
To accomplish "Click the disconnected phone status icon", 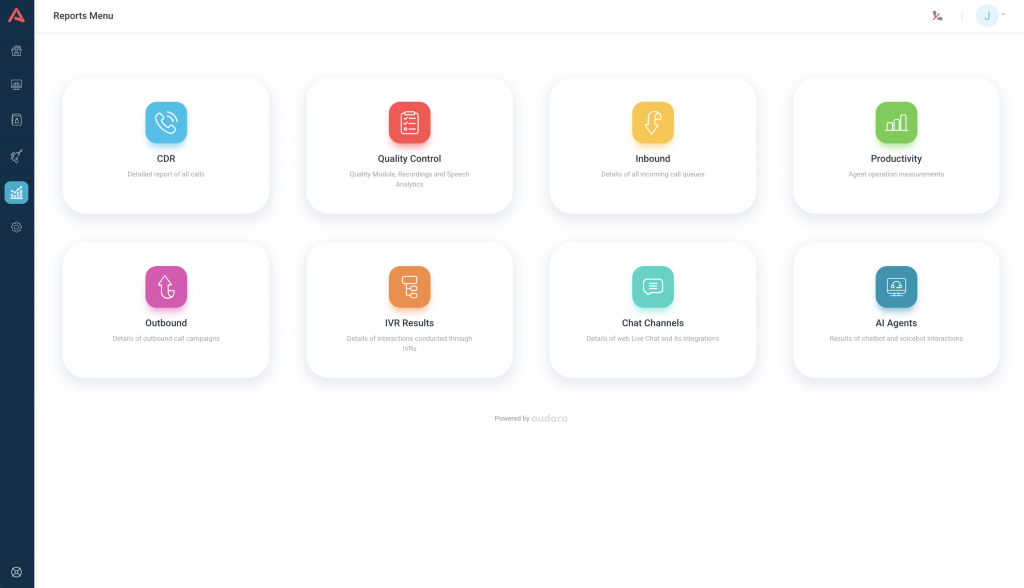I will tap(937, 16).
